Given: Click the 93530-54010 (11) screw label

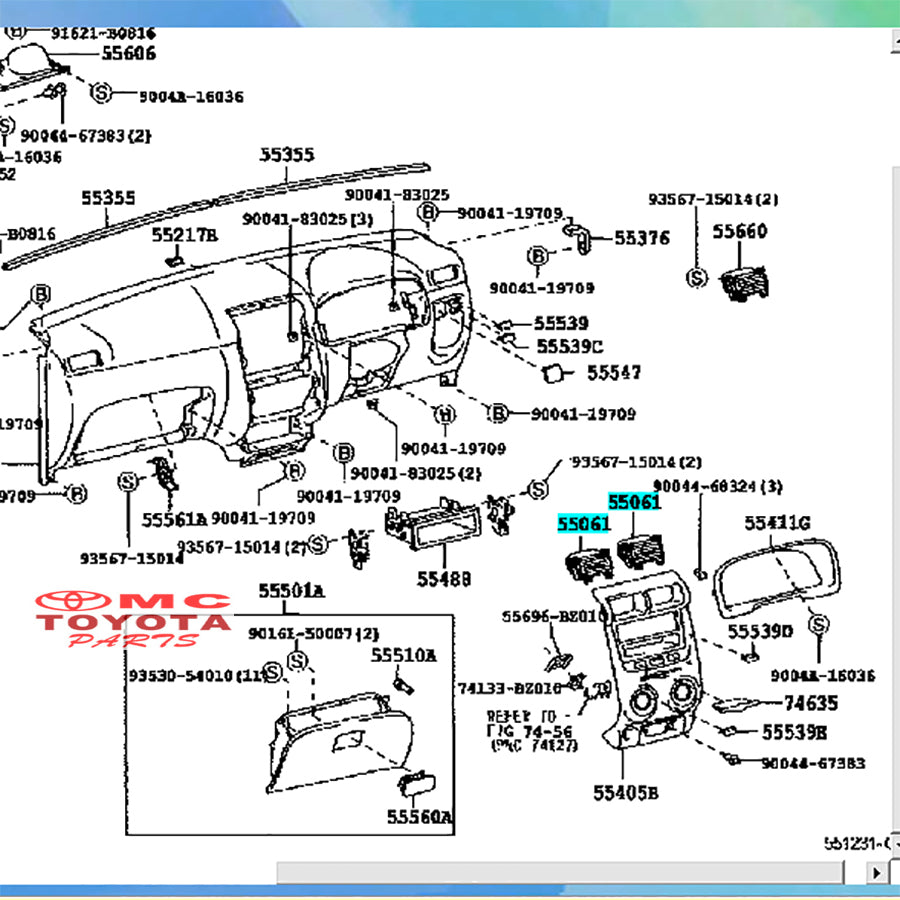Looking at the screenshot, I should [198, 675].
